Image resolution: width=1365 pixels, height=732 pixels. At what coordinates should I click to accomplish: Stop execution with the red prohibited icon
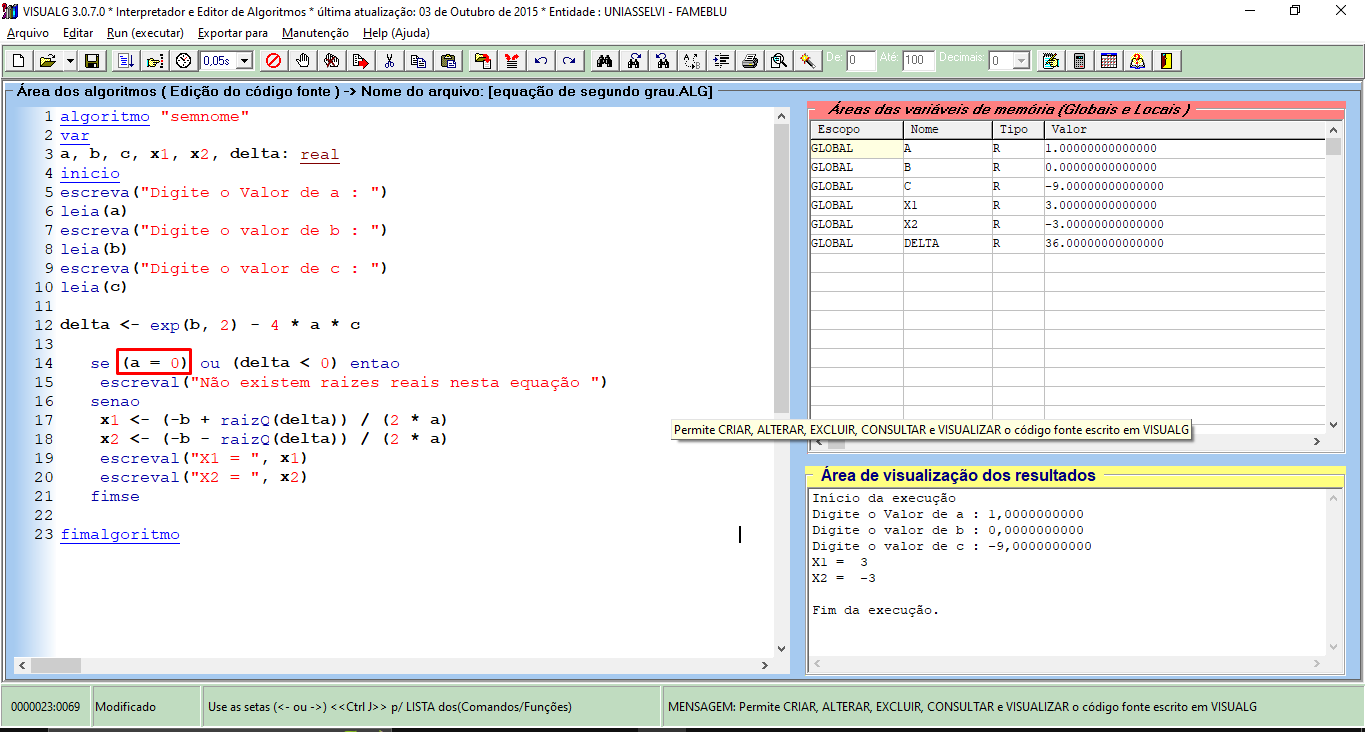pos(273,61)
